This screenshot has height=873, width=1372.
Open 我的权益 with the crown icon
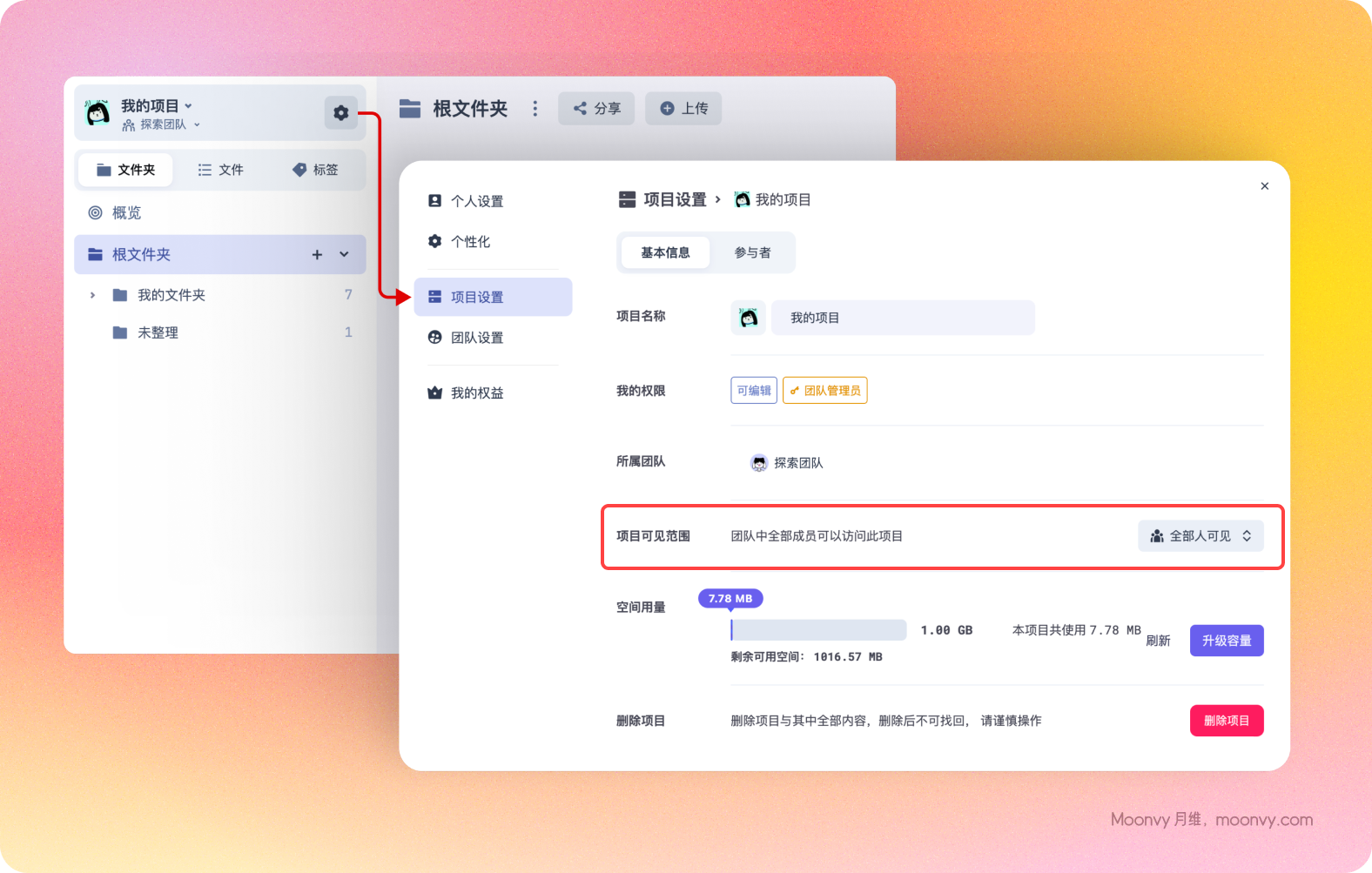click(476, 393)
